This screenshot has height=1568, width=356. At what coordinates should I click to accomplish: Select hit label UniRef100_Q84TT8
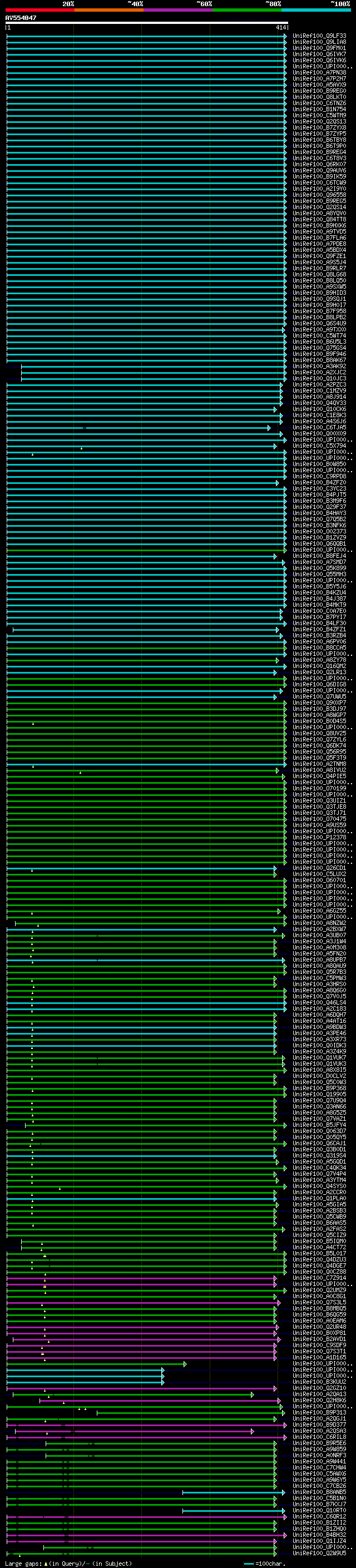point(319,220)
